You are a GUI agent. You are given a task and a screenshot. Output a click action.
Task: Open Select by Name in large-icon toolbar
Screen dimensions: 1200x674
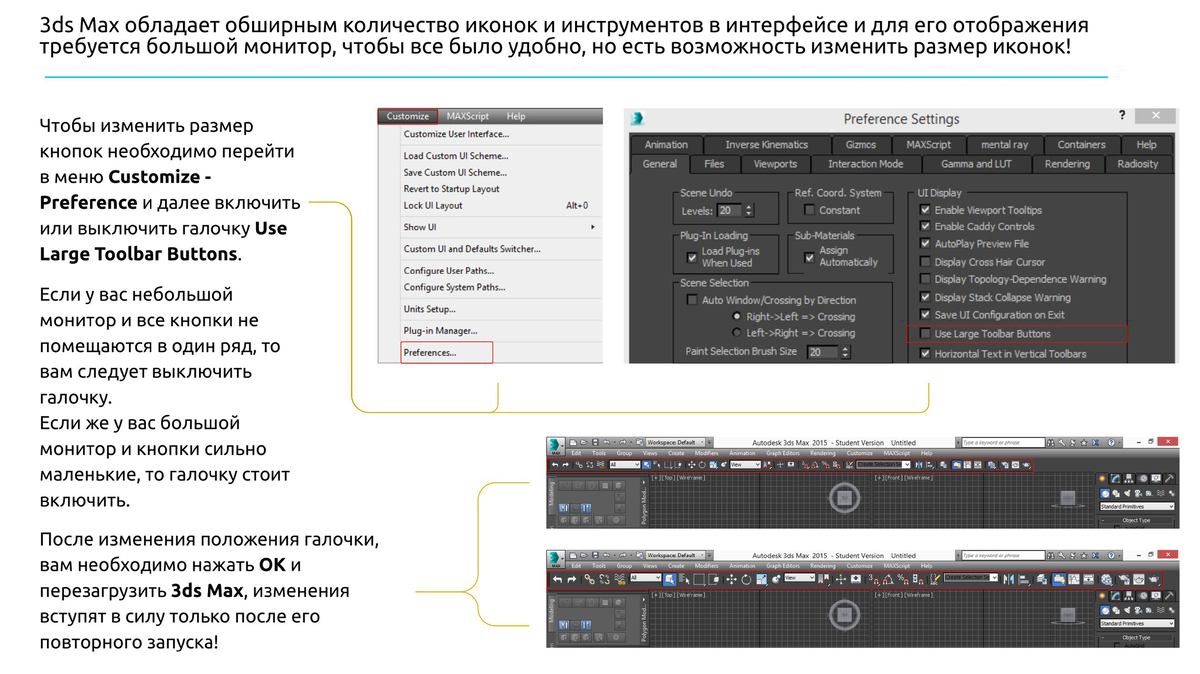(684, 579)
